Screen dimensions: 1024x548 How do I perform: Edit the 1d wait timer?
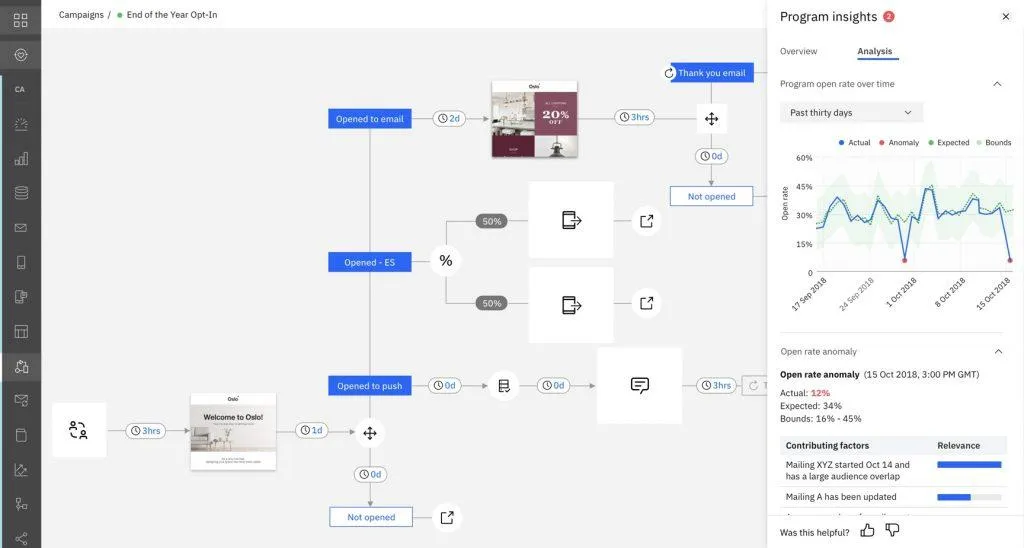(x=312, y=430)
